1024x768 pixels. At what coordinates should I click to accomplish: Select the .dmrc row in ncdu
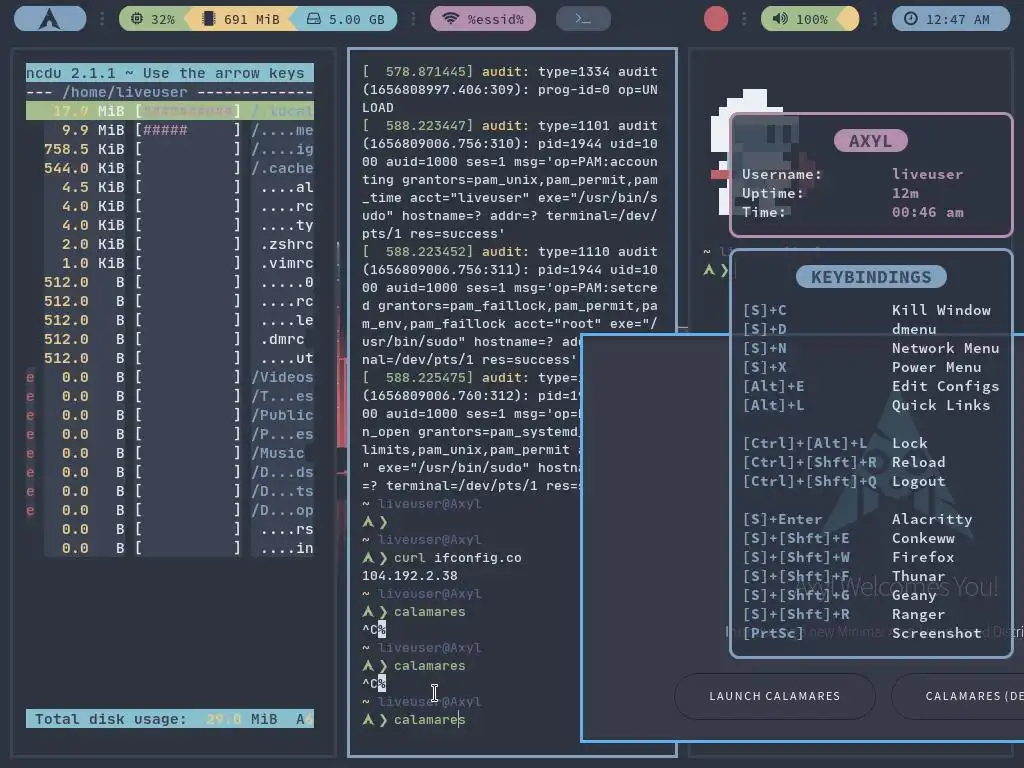click(170, 339)
